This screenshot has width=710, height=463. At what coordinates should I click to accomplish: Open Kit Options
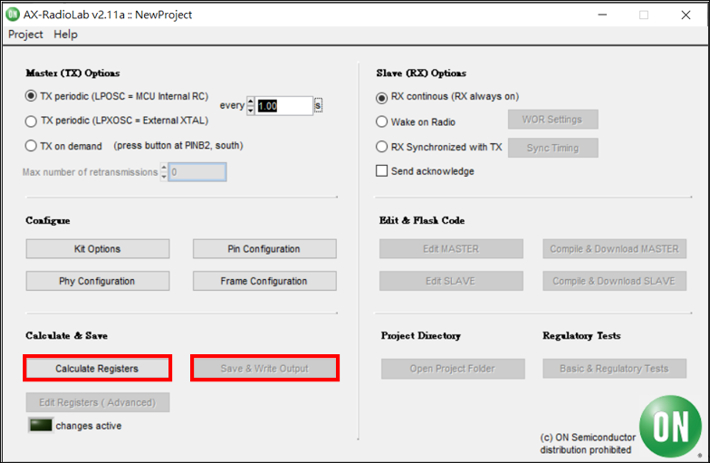click(98, 249)
